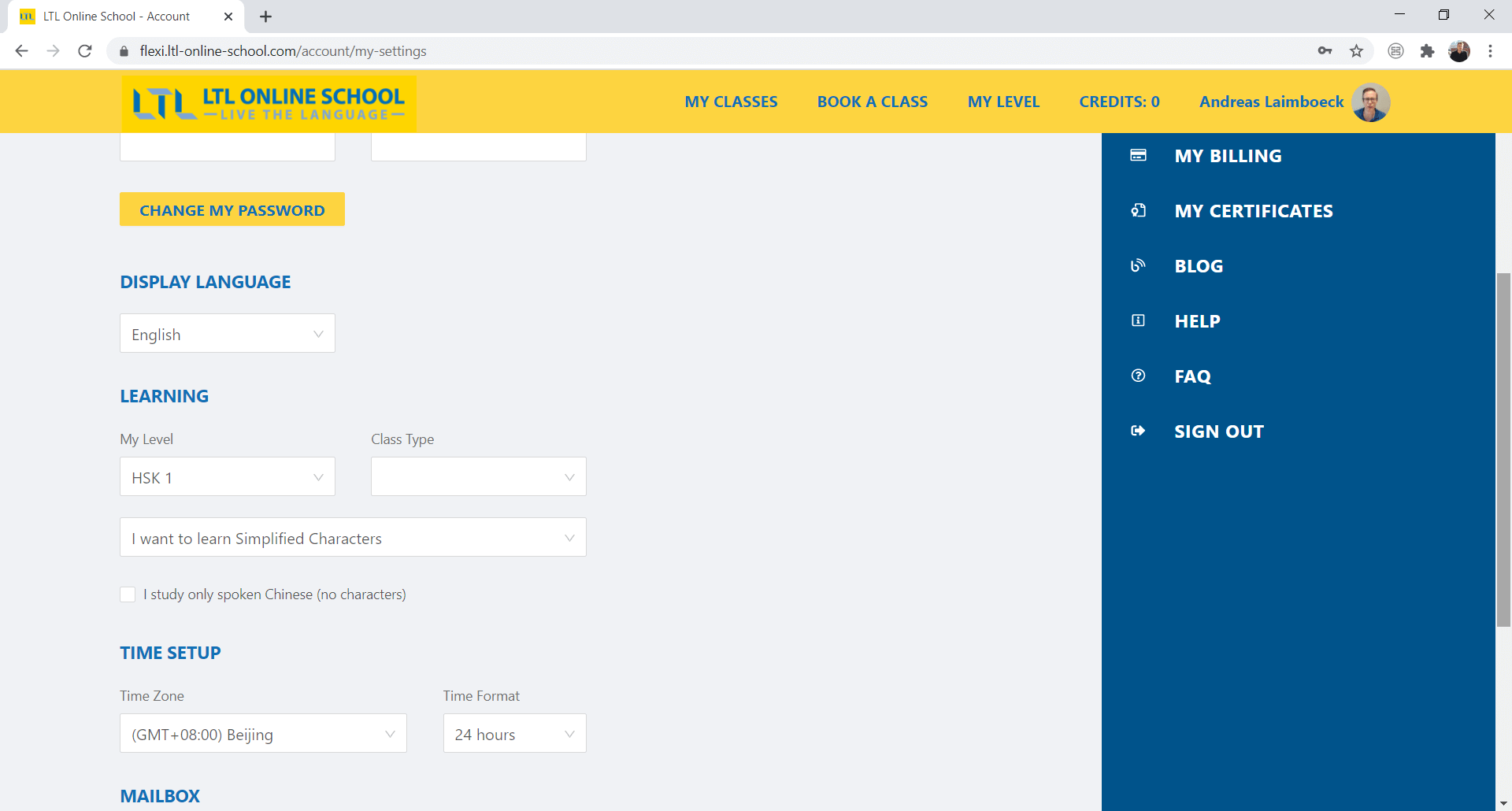Click the Help info icon in sidebar
1512x811 pixels.
point(1138,320)
